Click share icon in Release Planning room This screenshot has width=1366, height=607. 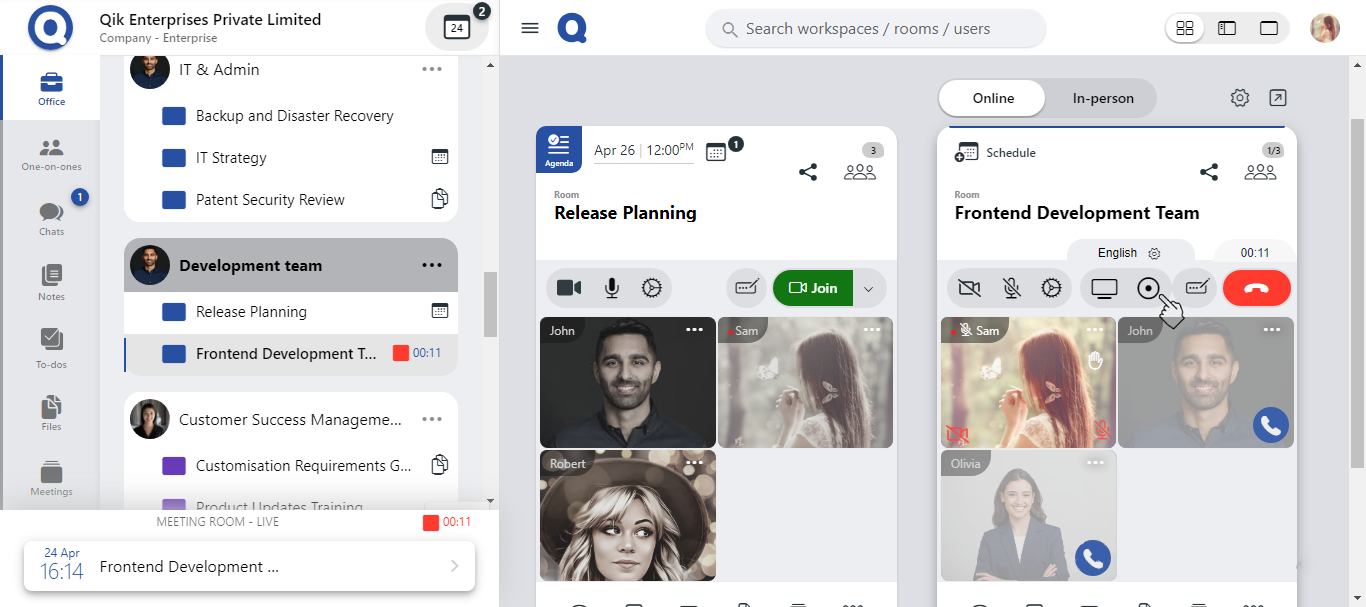pyautogui.click(x=808, y=172)
